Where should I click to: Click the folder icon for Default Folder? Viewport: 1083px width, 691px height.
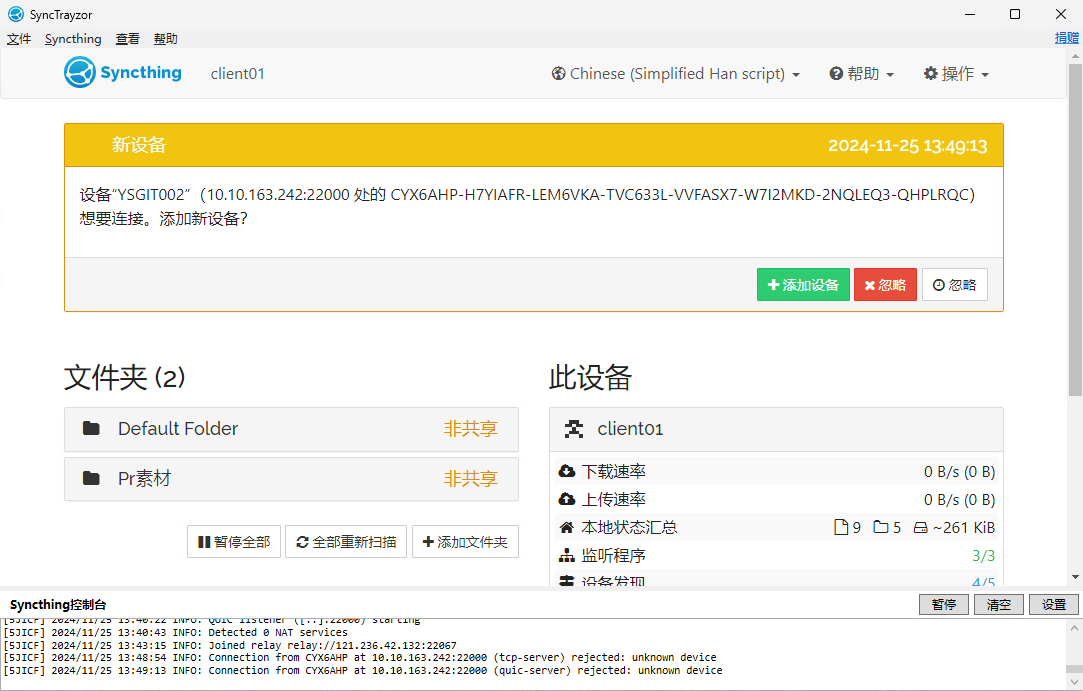pyautogui.click(x=91, y=428)
